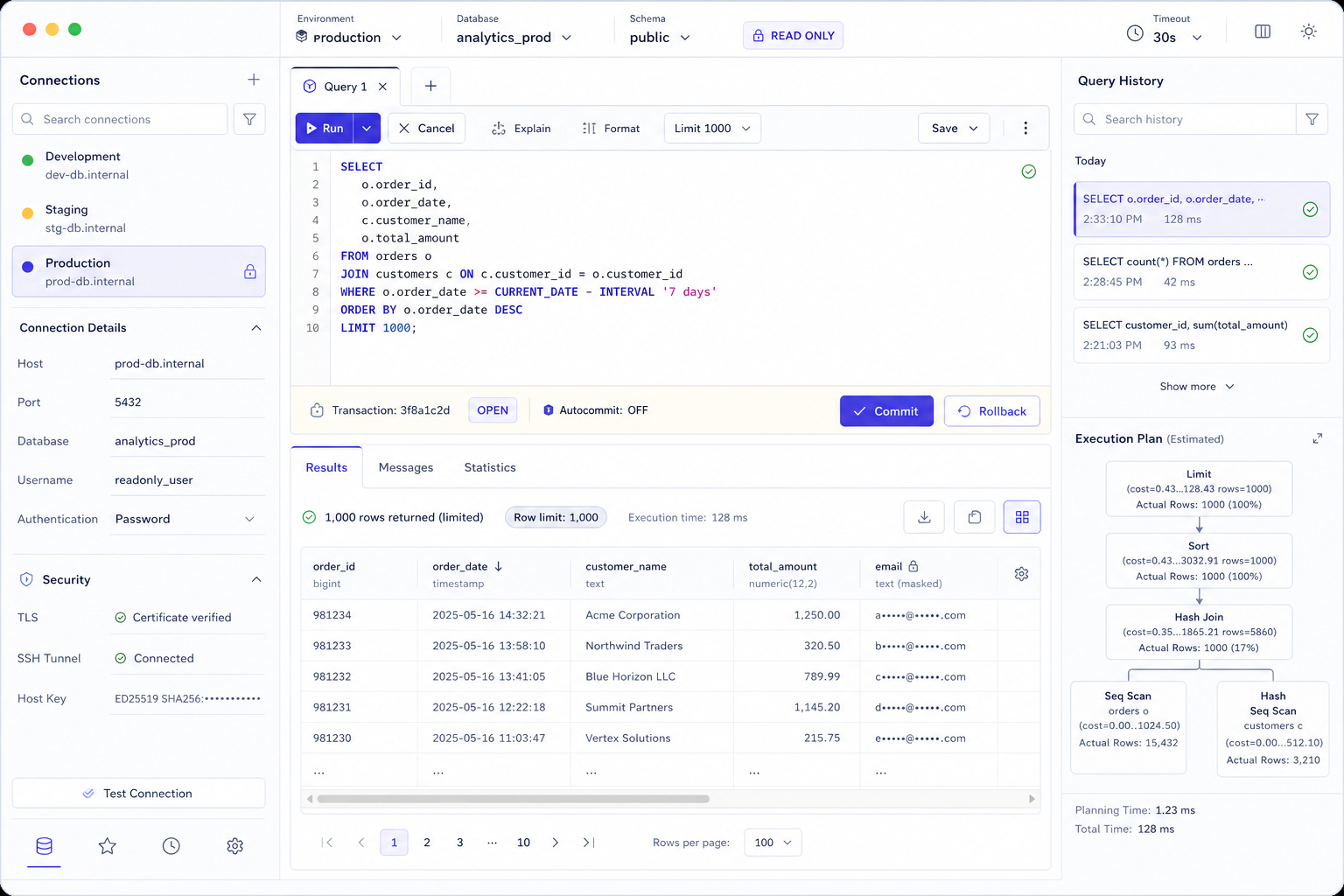Toggle the layout panels icon
1344x896 pixels.
pos(1263,31)
